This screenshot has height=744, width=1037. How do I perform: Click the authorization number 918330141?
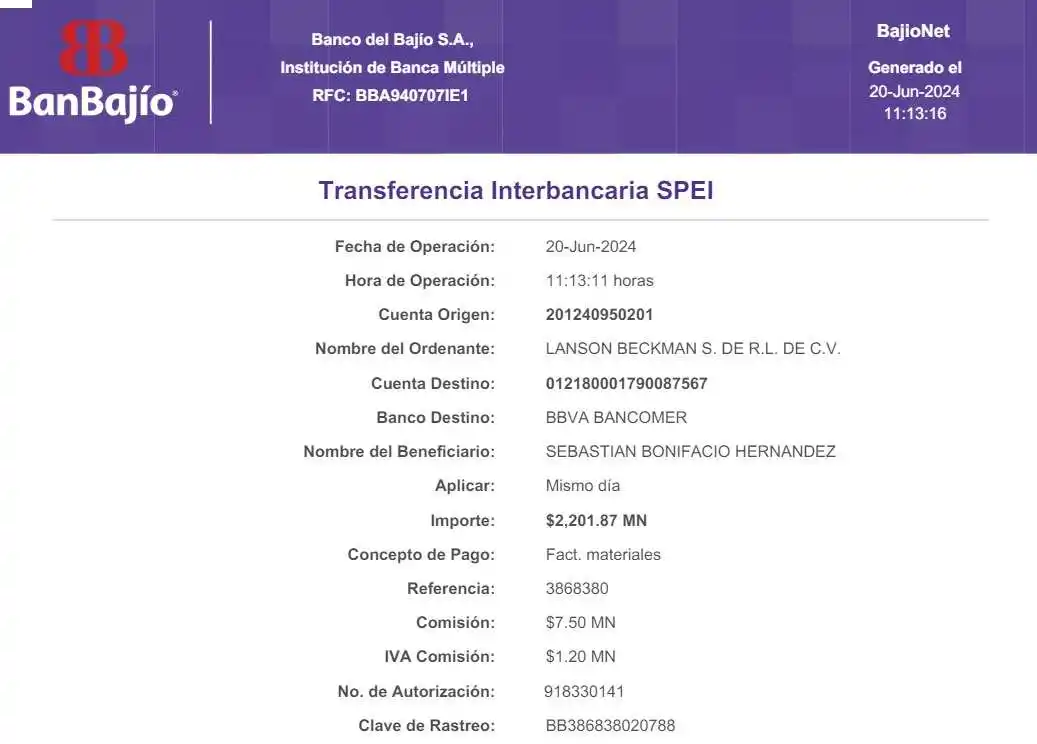tap(584, 691)
